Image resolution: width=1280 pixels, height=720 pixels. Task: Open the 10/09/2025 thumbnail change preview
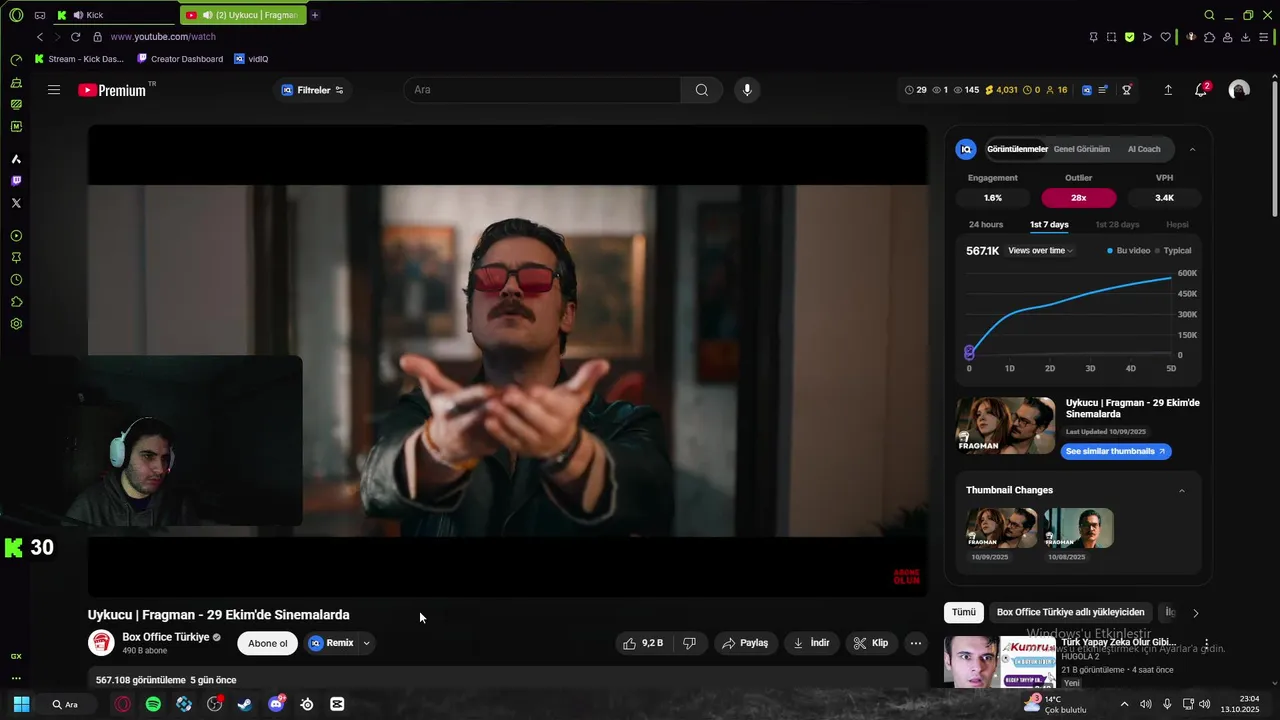tap(1002, 528)
